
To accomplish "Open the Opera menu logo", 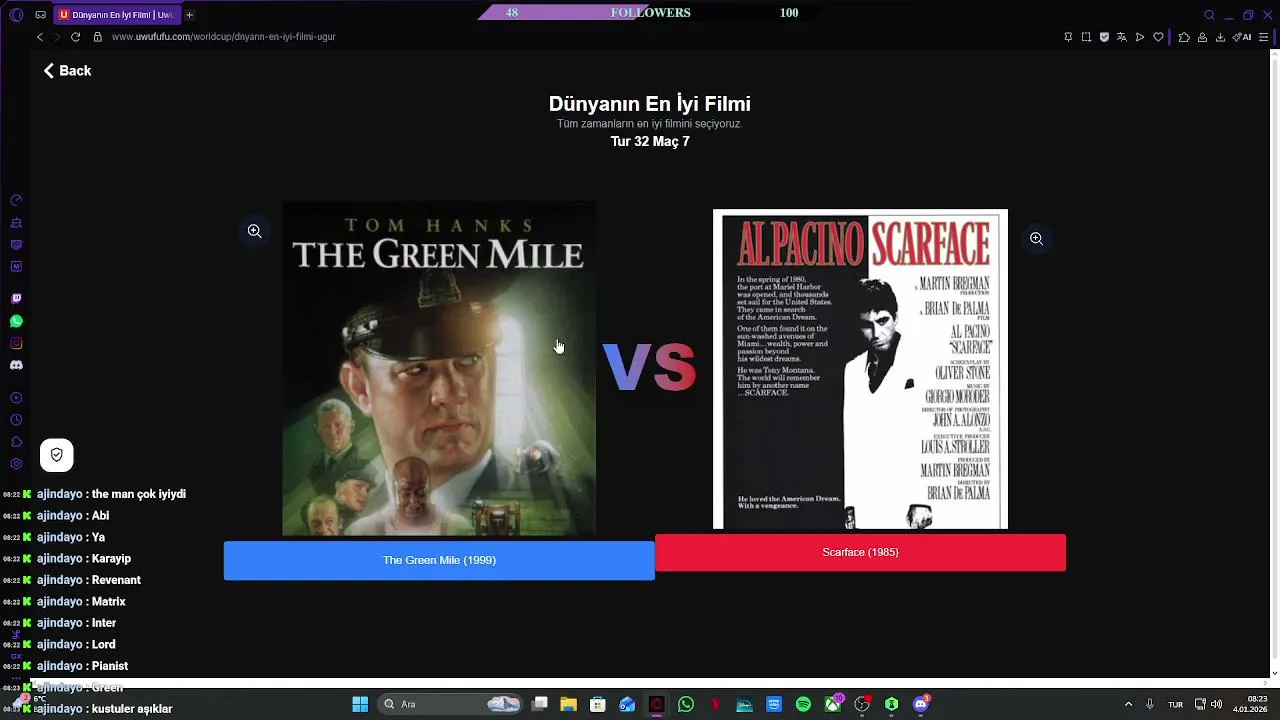I will (16, 15).
